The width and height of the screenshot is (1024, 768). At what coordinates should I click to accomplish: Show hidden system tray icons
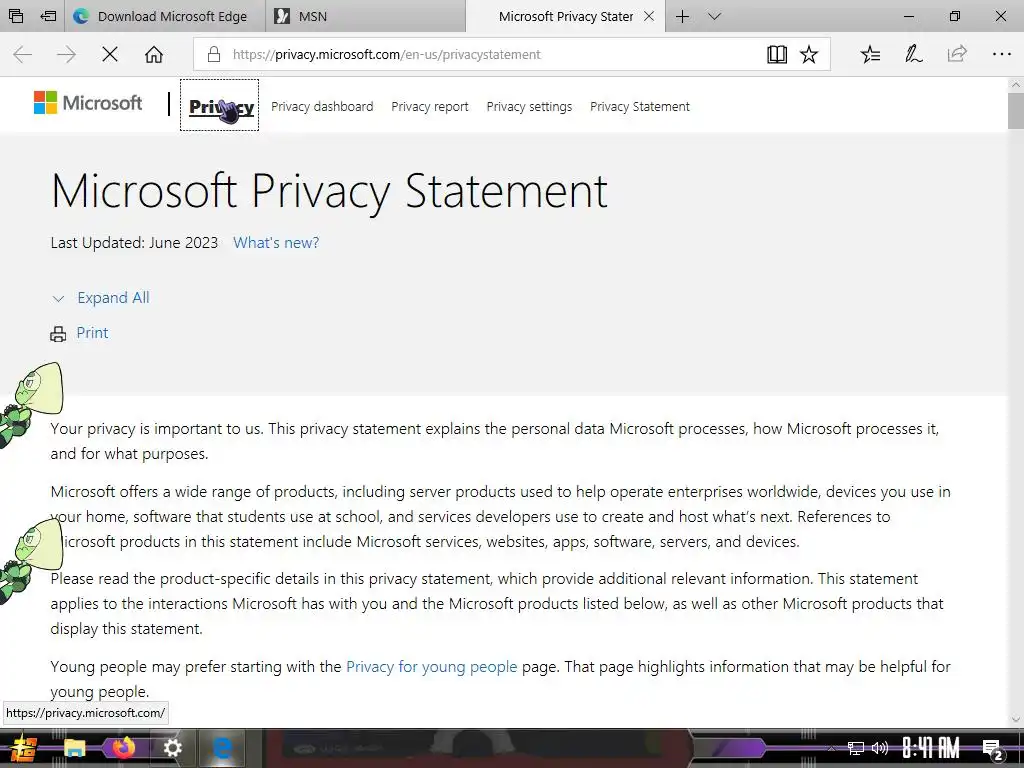(x=831, y=748)
